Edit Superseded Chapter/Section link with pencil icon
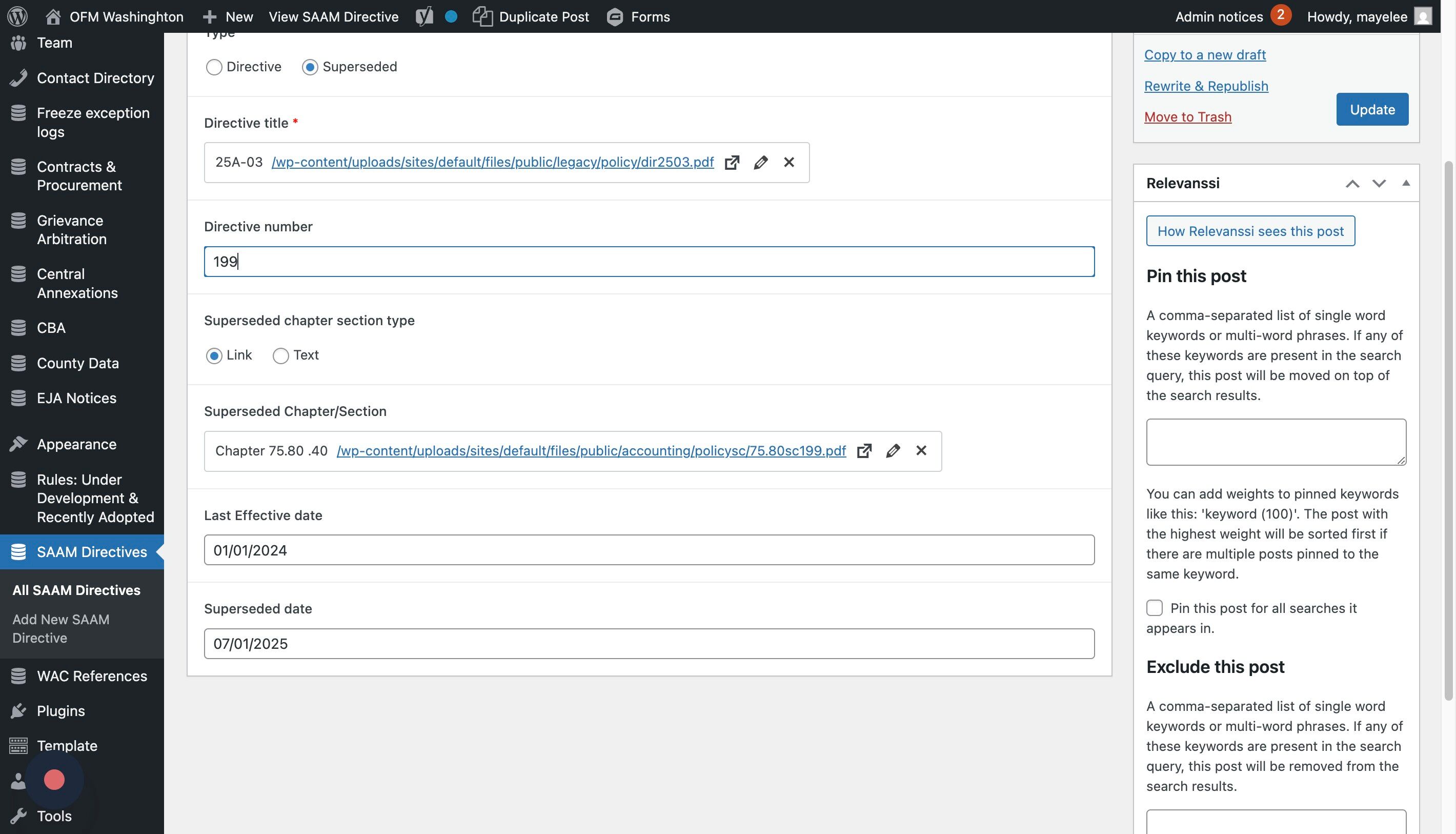1456x834 pixels. coord(893,451)
